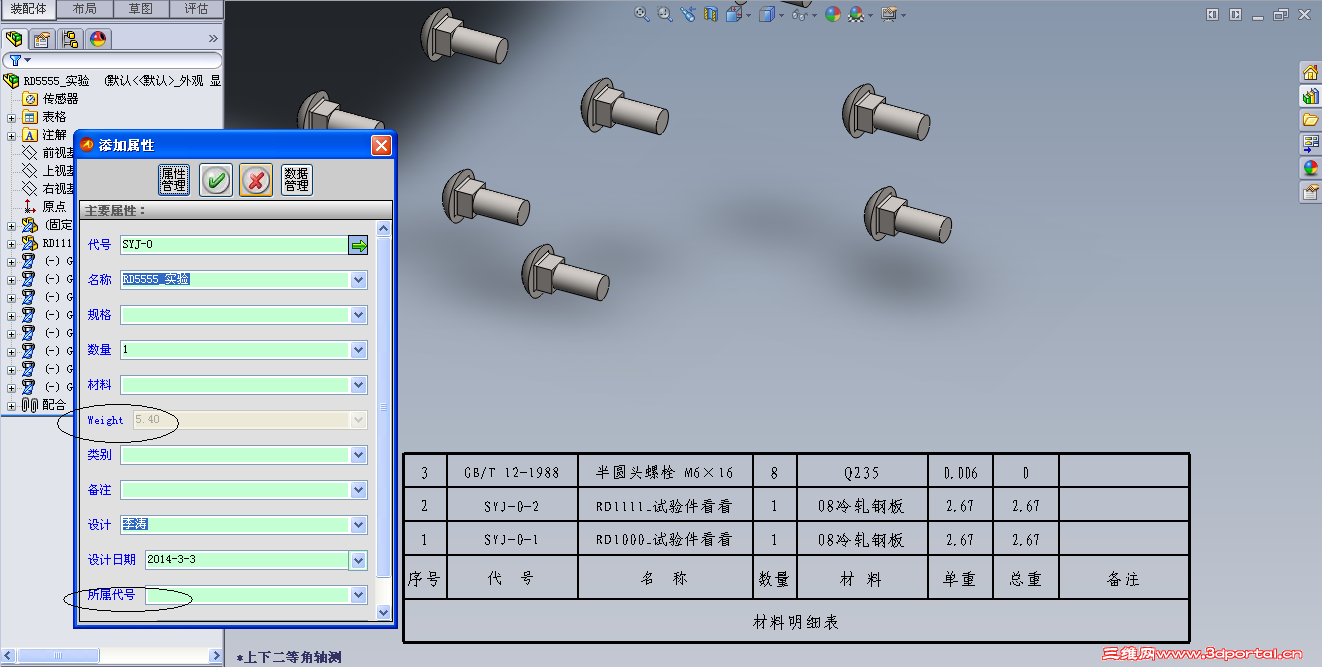Switch to 装配体 tab
The height and width of the screenshot is (667, 1322).
tap(29, 9)
